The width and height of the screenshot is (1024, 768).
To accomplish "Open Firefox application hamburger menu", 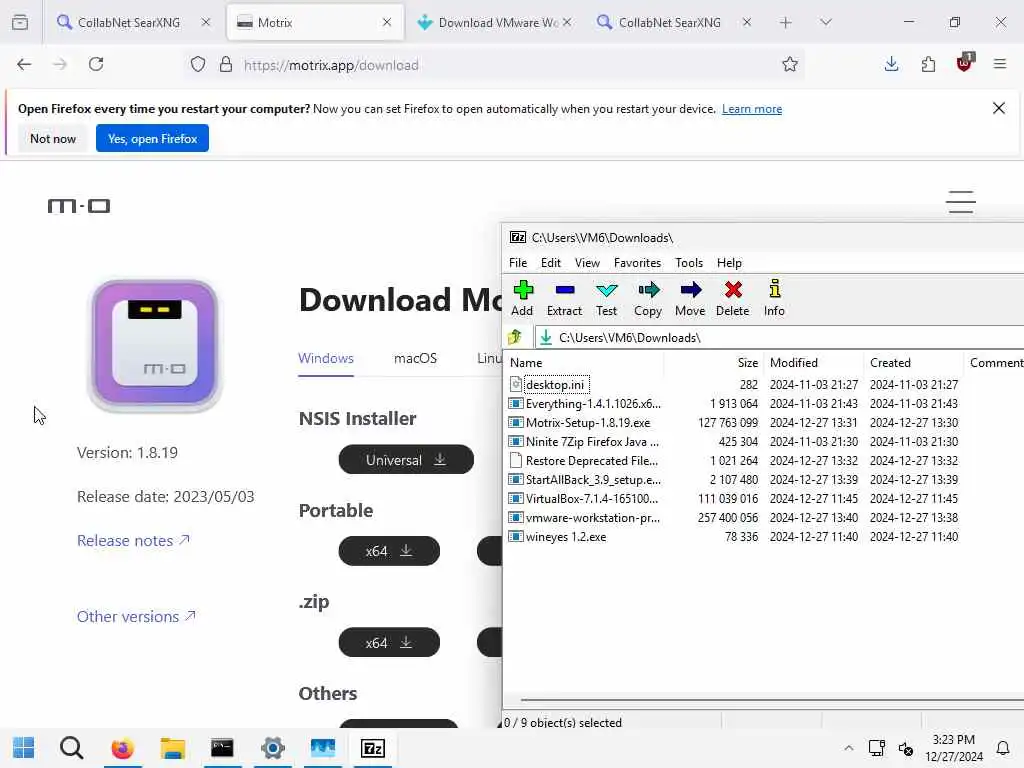I will point(1000,64).
